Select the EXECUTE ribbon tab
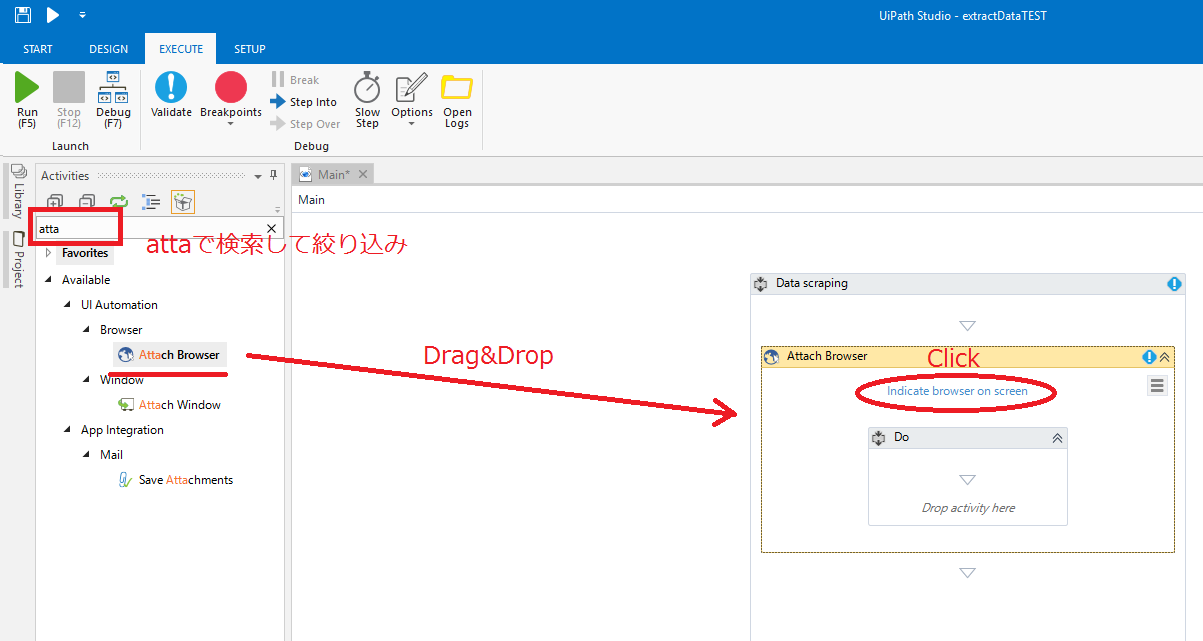 (x=181, y=49)
